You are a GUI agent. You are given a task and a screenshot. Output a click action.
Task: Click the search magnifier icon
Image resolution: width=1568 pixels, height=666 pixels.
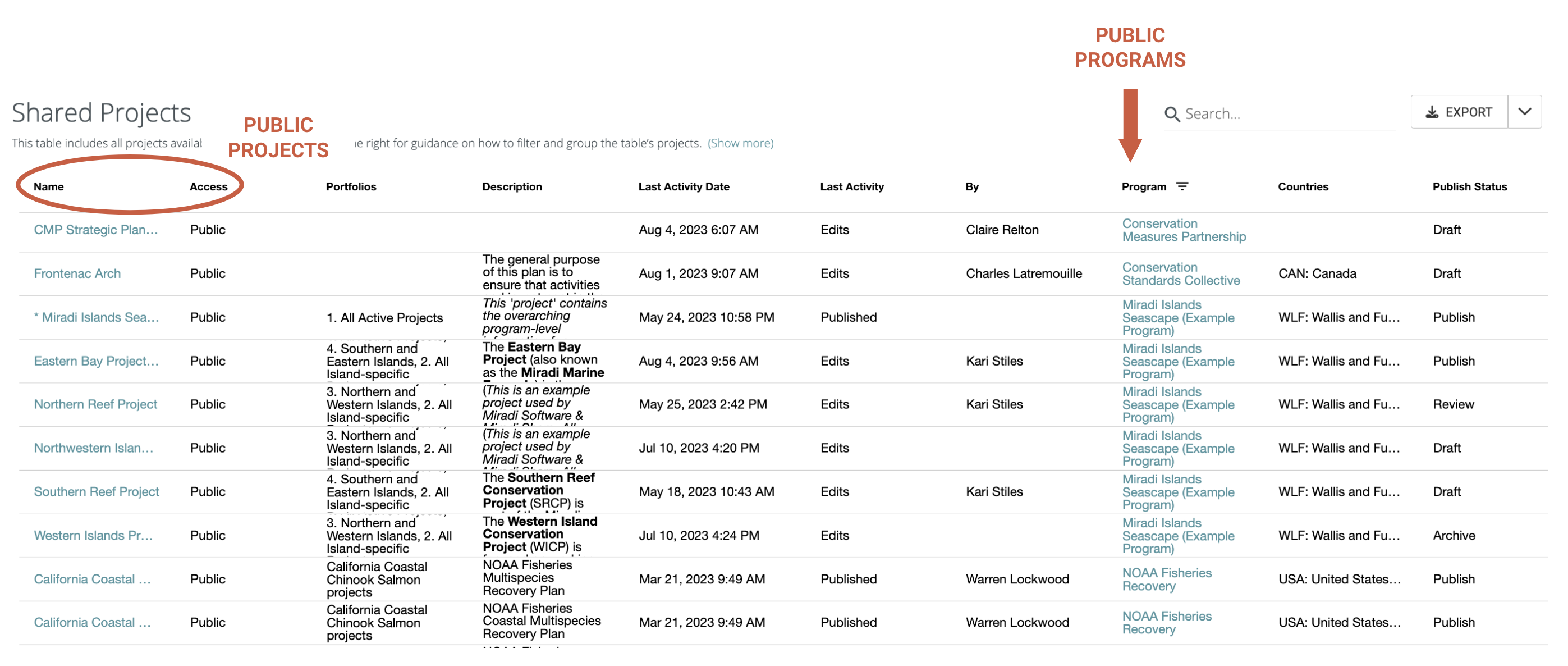[1173, 113]
